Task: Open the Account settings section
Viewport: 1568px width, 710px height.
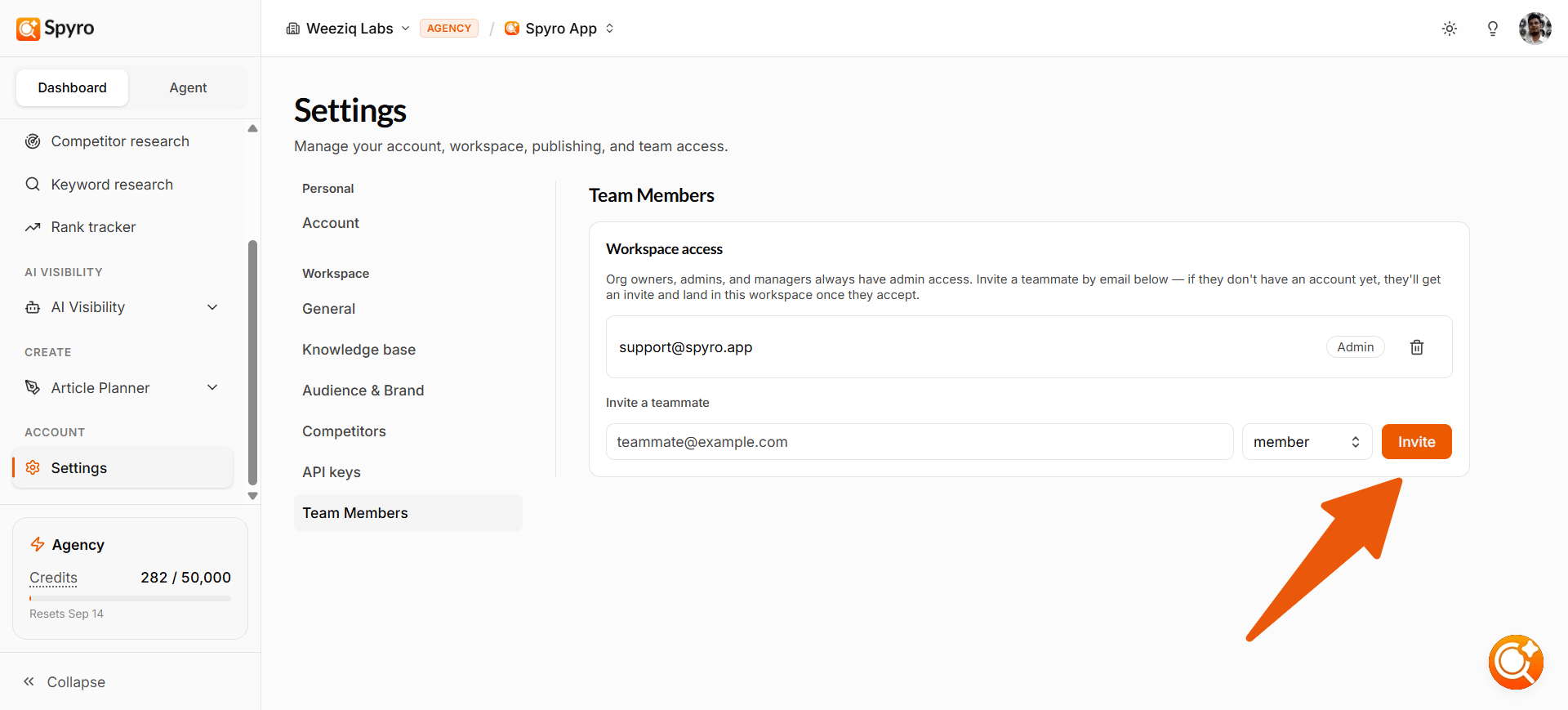Action: pos(331,223)
